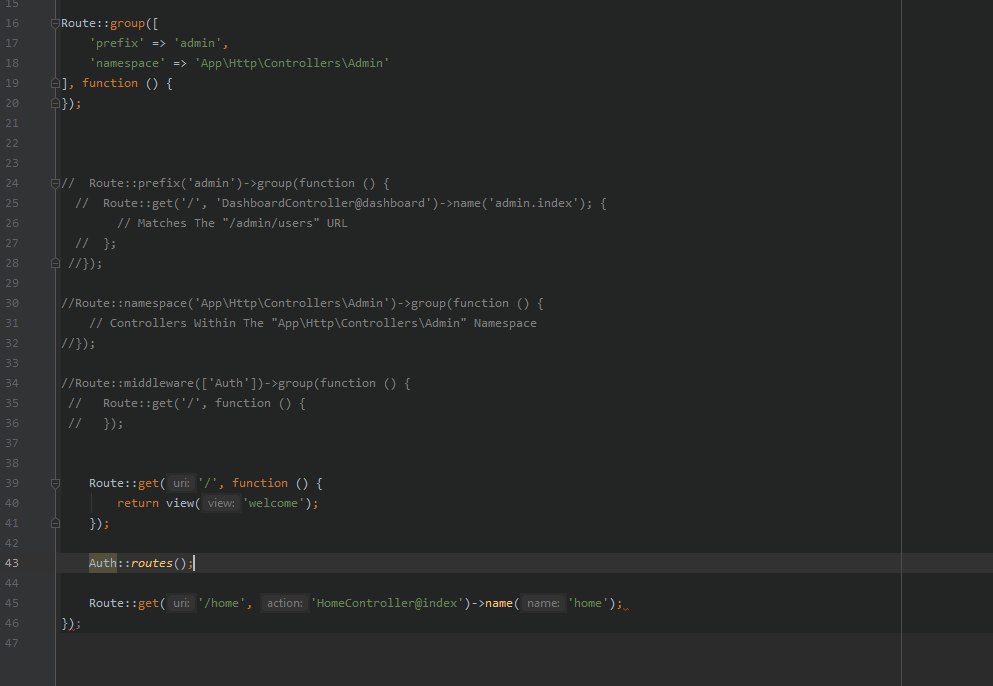Image resolution: width=993 pixels, height=686 pixels.
Task: Click the closing '});' on line 46
Action: coord(71,624)
